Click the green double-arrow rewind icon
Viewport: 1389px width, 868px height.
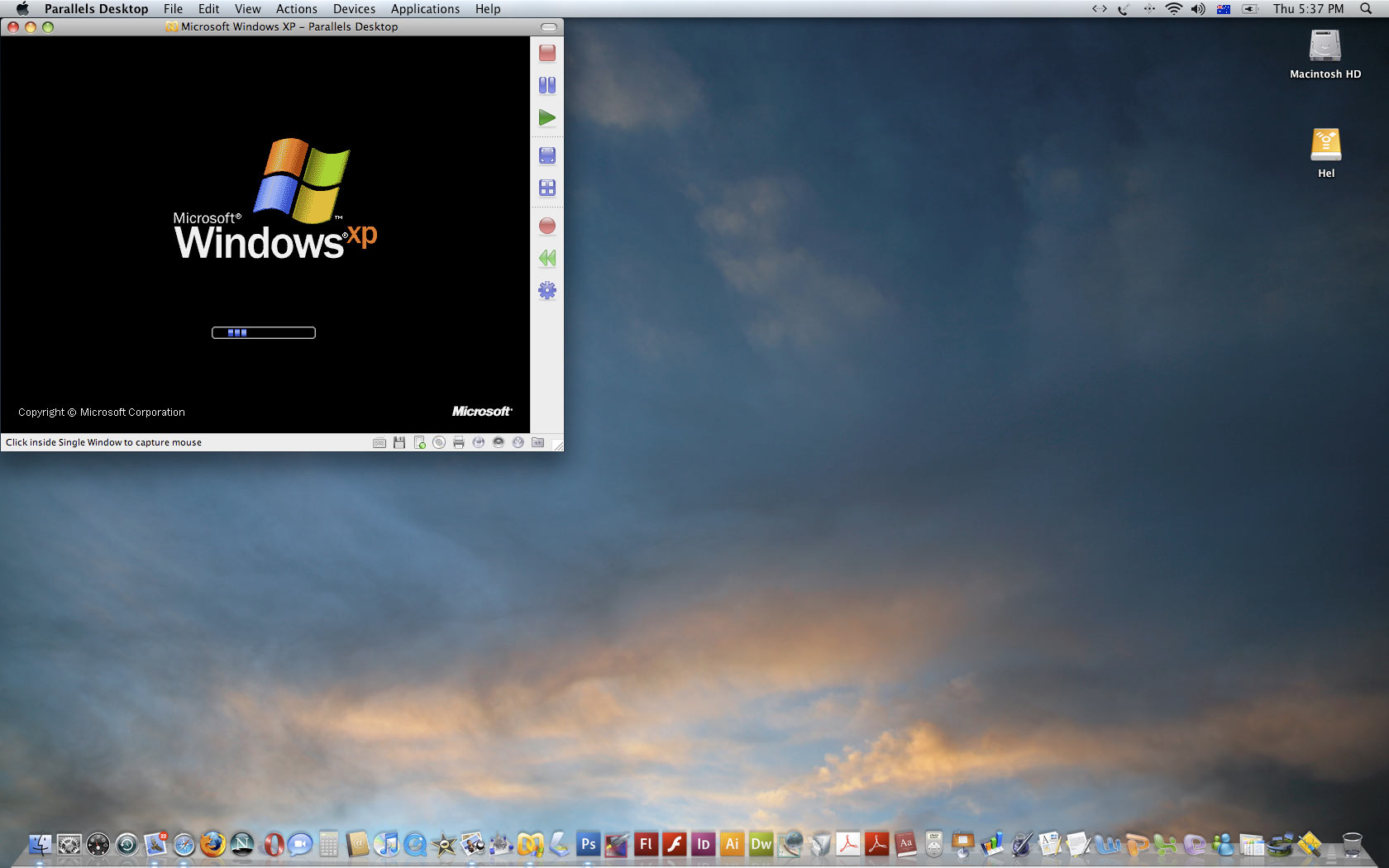click(547, 258)
